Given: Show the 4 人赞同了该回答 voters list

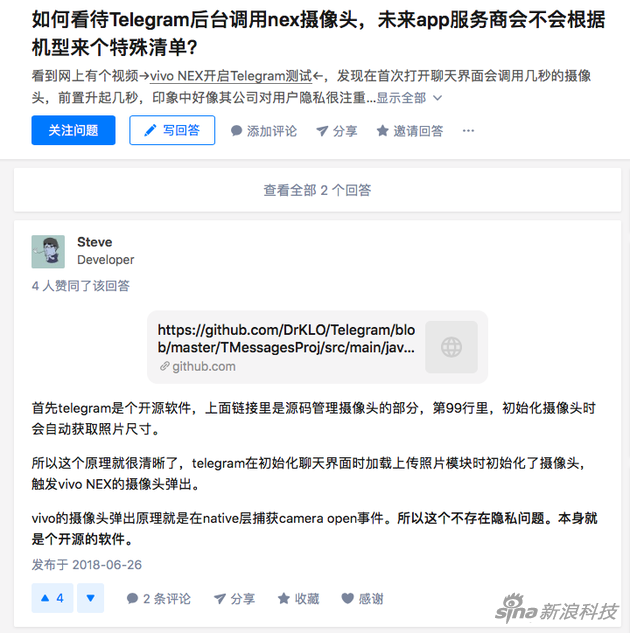Looking at the screenshot, I should (81, 286).
